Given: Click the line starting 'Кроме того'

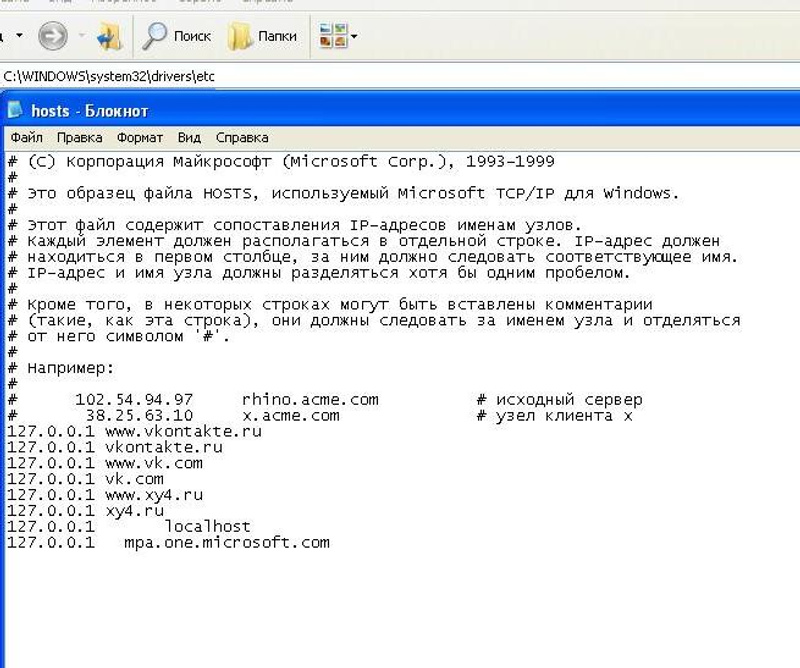Looking at the screenshot, I should pyautogui.click(x=330, y=305).
